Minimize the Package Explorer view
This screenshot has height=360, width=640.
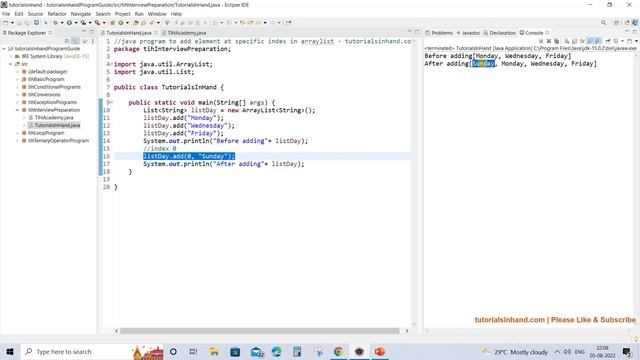pos(84,31)
